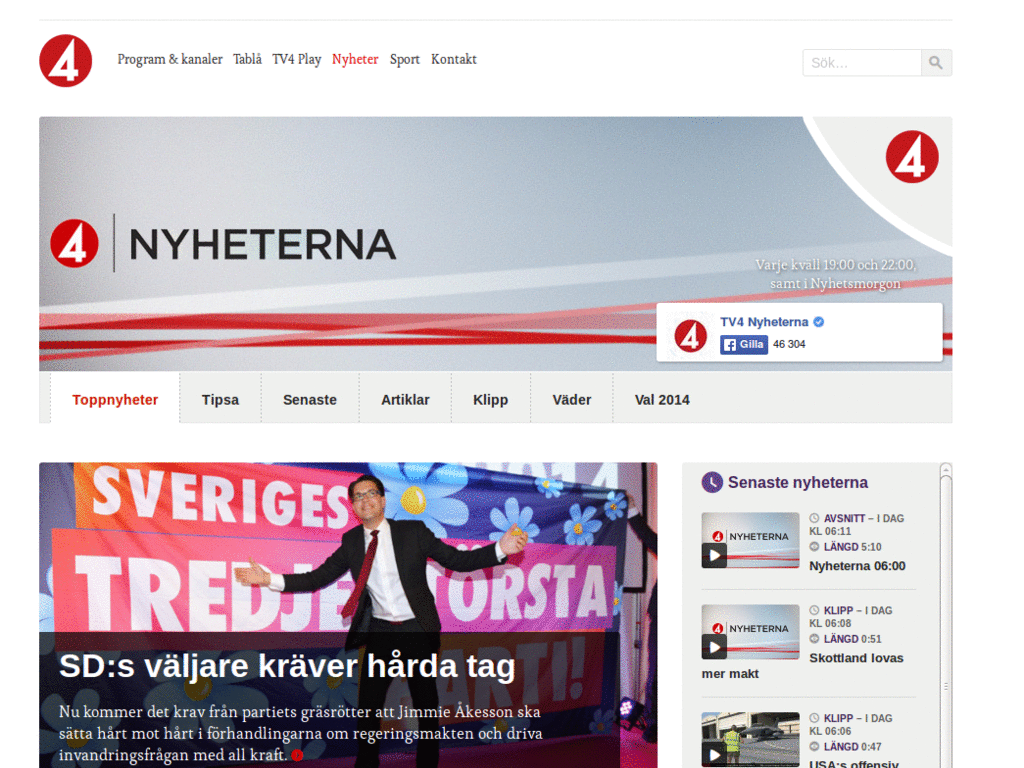Click scrollbar up arrow in news list
Viewport: 1024px width, 768px height.
tap(946, 469)
